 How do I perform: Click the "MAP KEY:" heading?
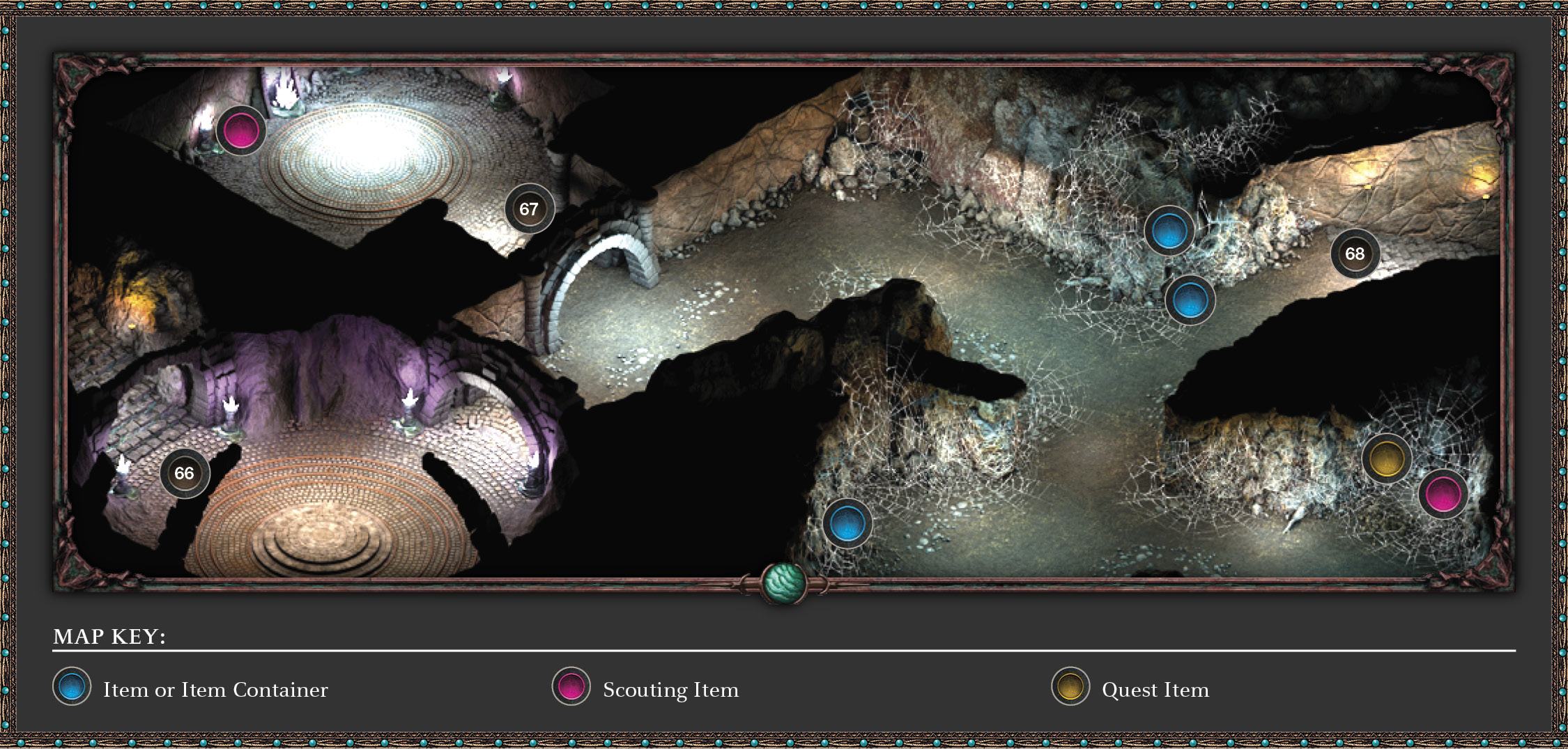109,637
